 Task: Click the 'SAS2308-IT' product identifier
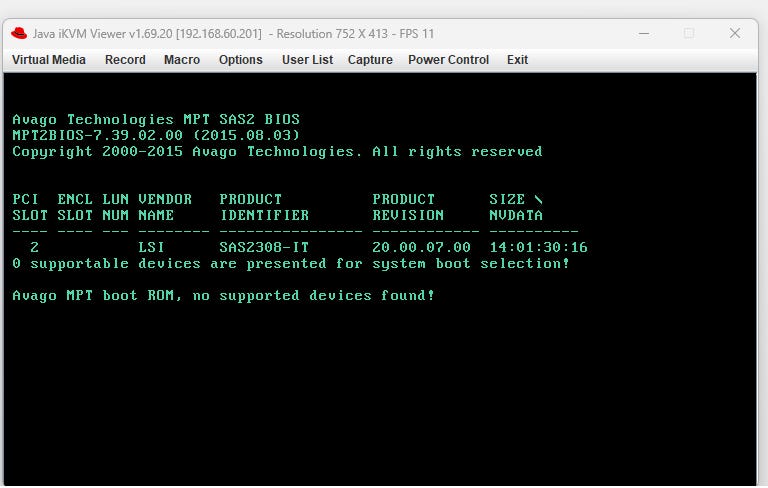[x=264, y=247]
